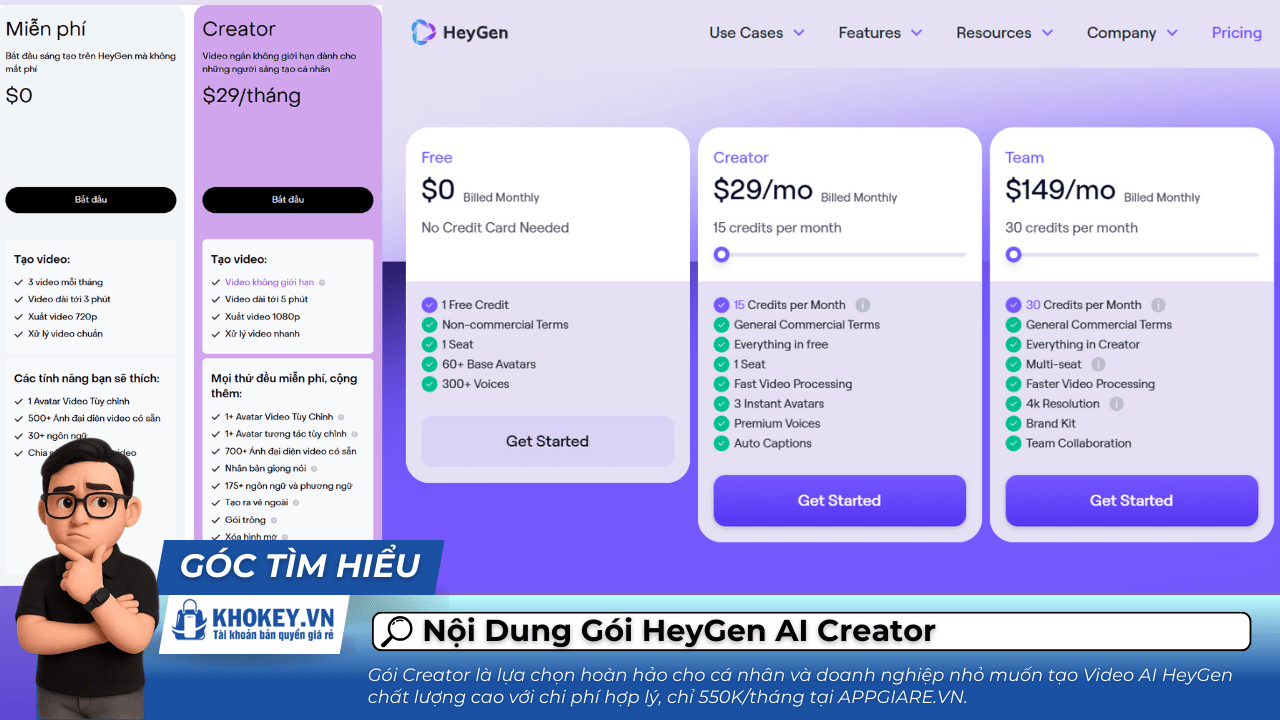Open the Features dropdown menu
The width and height of the screenshot is (1280, 720).
tap(880, 33)
